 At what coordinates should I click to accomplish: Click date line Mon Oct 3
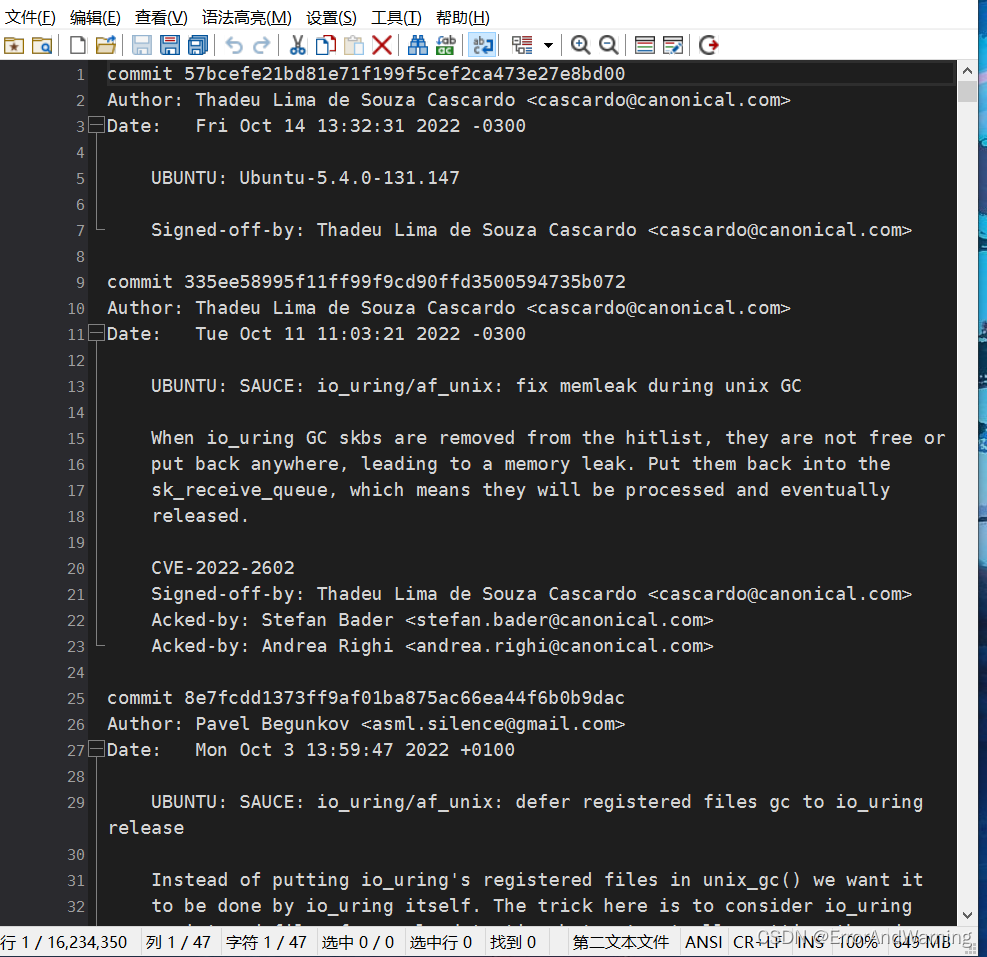coord(311,749)
